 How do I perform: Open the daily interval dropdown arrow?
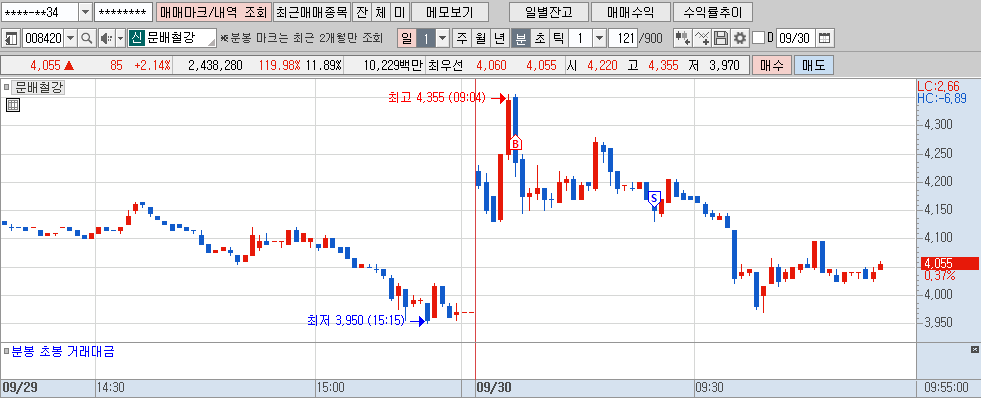coord(442,39)
